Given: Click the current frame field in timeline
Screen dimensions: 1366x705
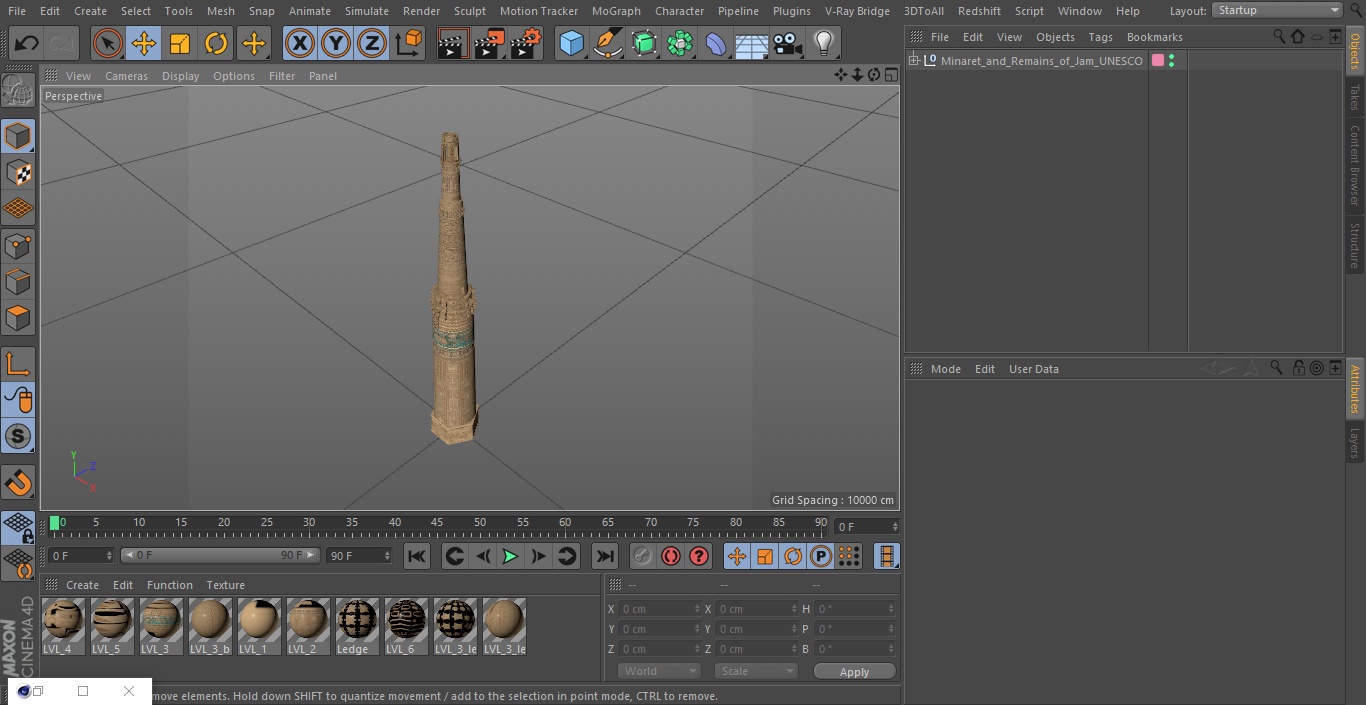Looking at the screenshot, I should [867, 527].
